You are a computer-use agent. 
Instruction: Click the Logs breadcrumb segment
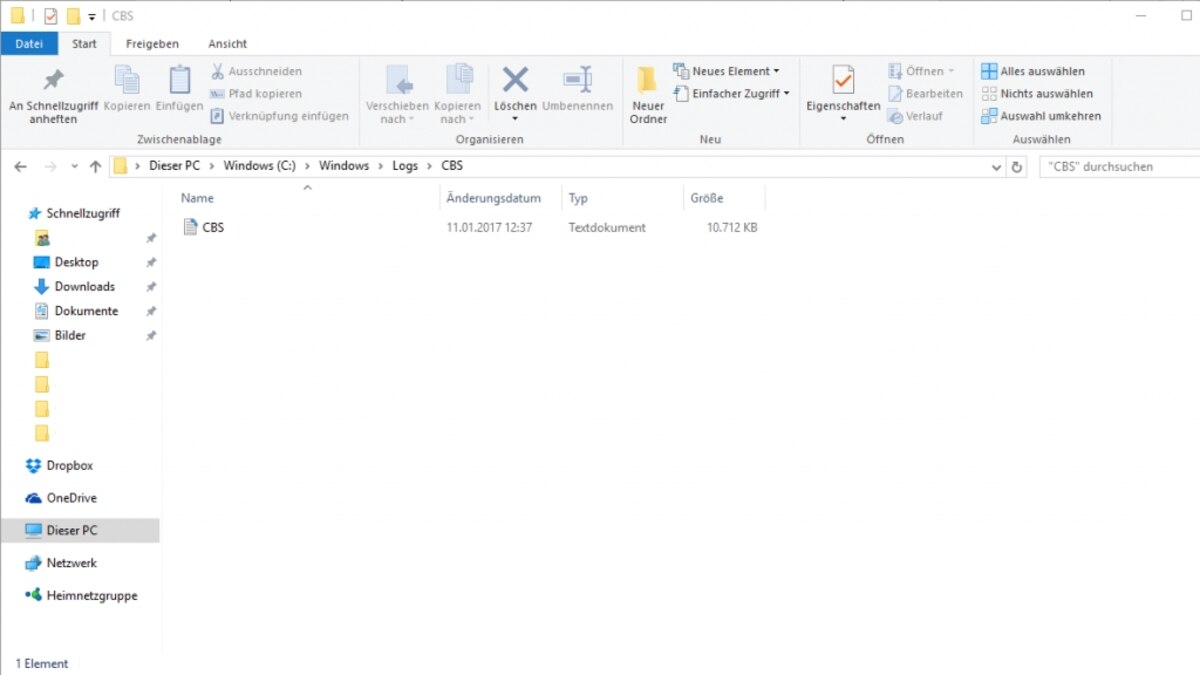click(405, 166)
